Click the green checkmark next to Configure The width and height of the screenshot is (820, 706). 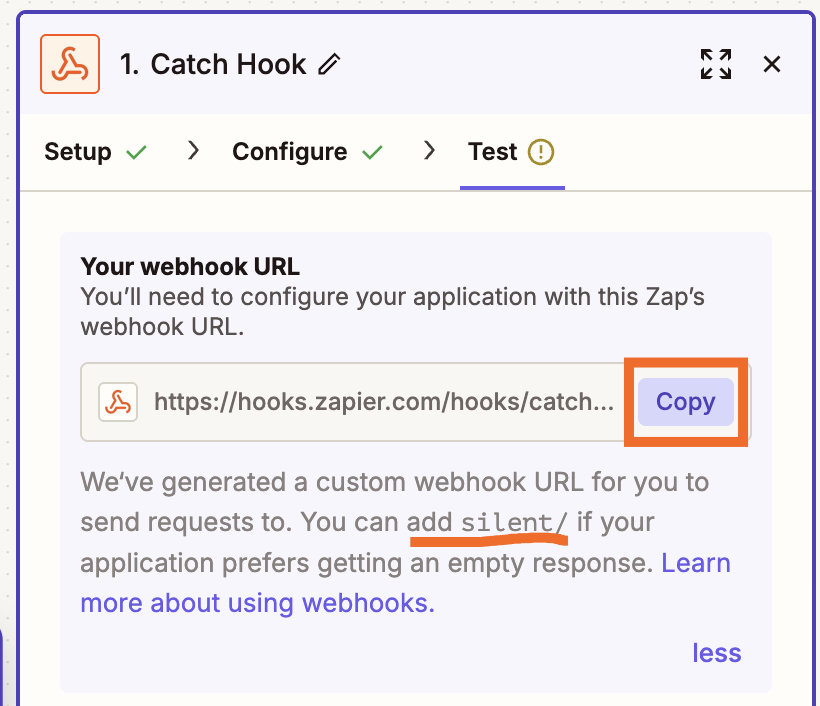pos(372,152)
